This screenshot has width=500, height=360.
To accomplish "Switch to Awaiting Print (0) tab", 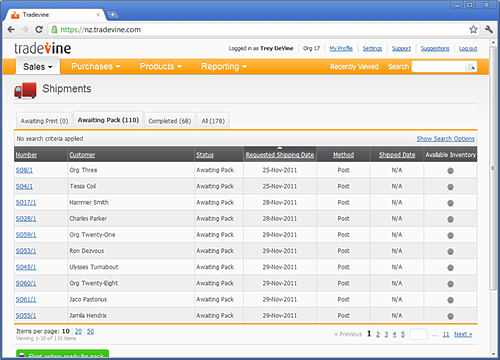I will (44, 121).
